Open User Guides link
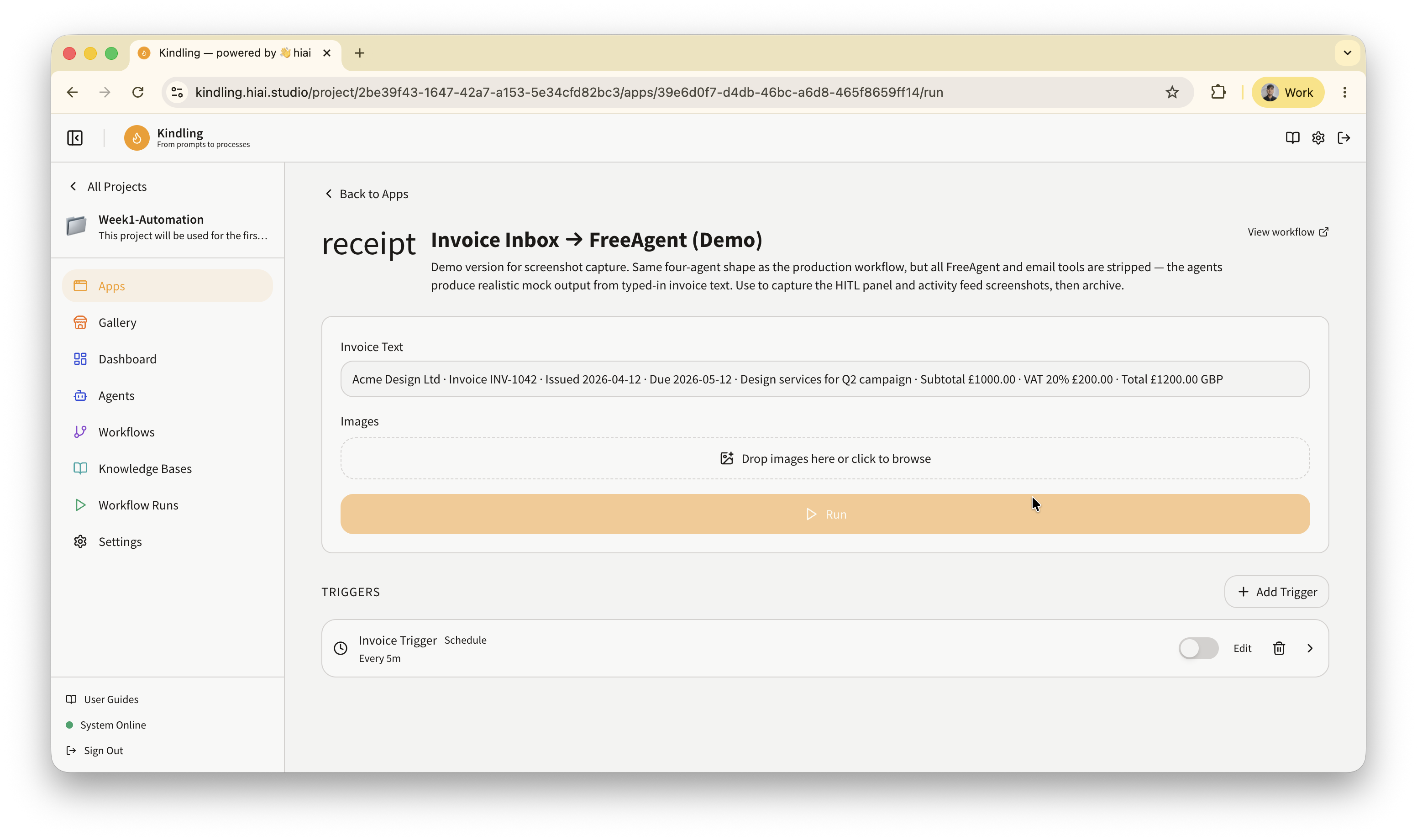 pyautogui.click(x=102, y=699)
